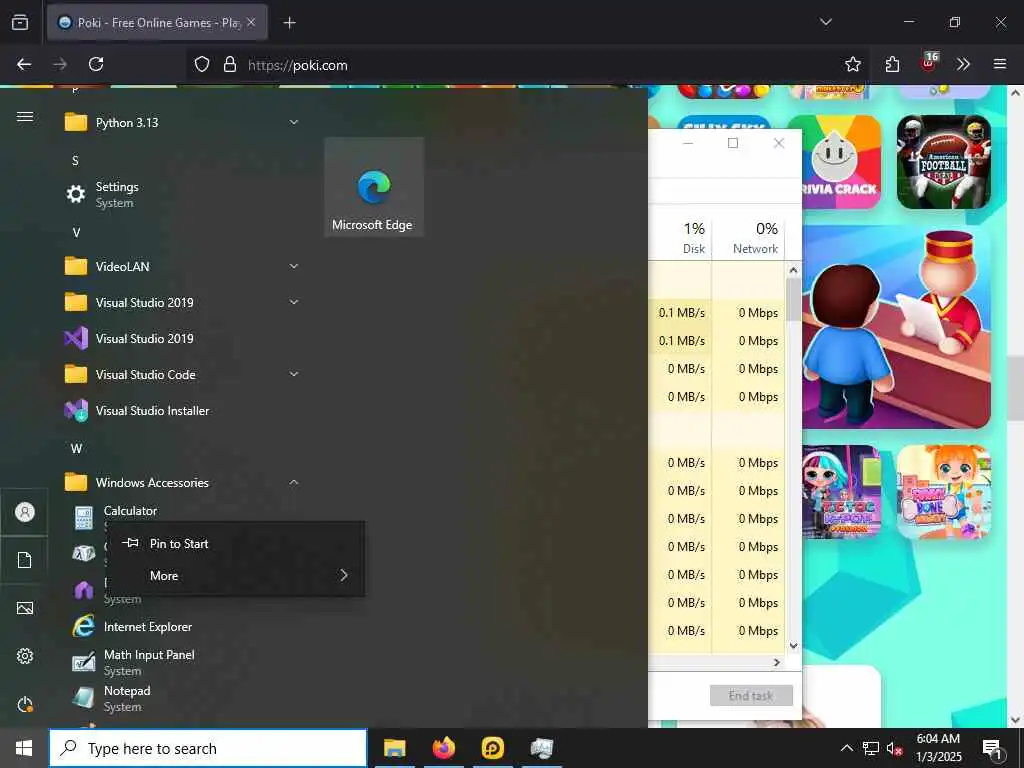This screenshot has width=1024, height=768.
Task: Open the hotel reception game thumbnail
Action: (897, 327)
